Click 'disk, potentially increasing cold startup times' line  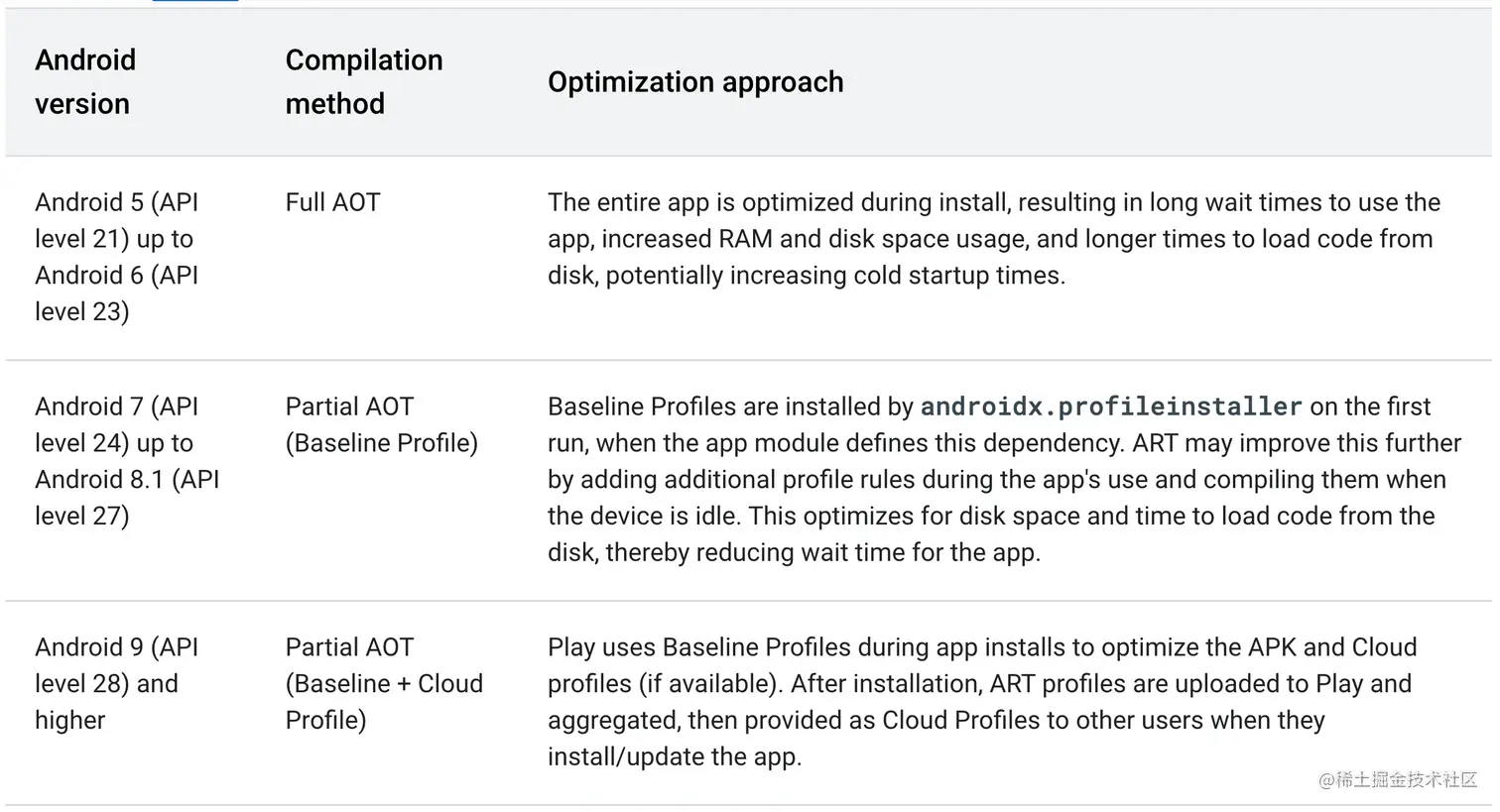pos(807,276)
